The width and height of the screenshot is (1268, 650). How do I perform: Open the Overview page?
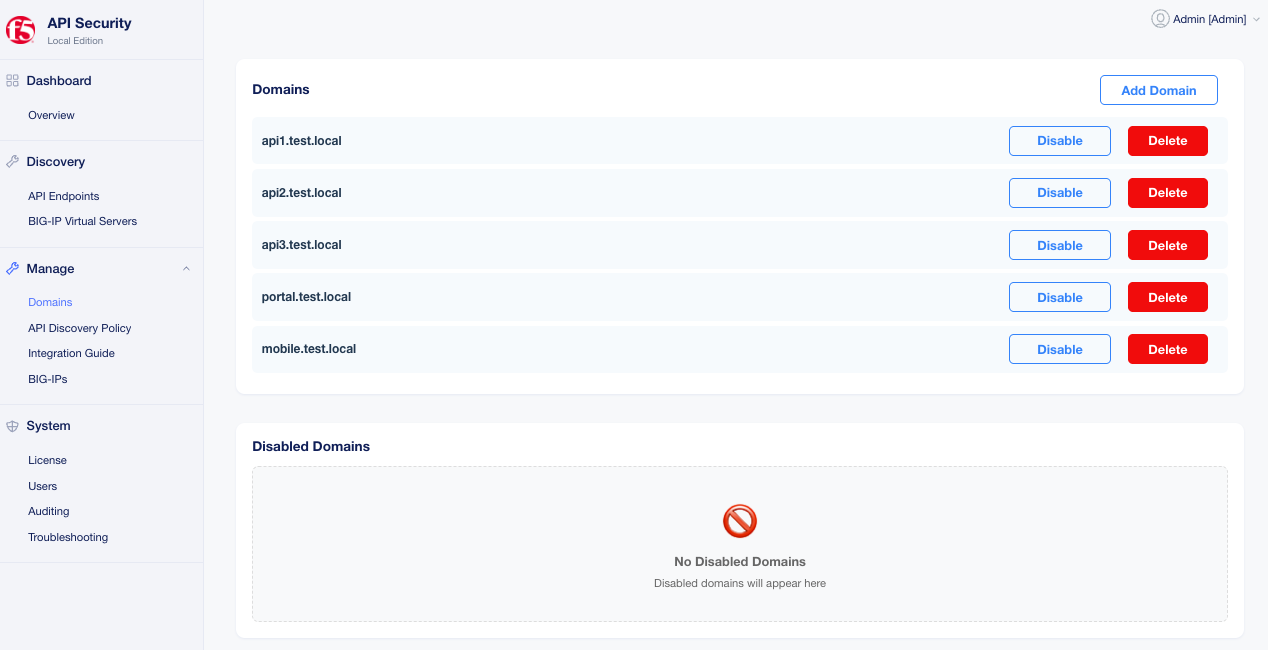51,116
